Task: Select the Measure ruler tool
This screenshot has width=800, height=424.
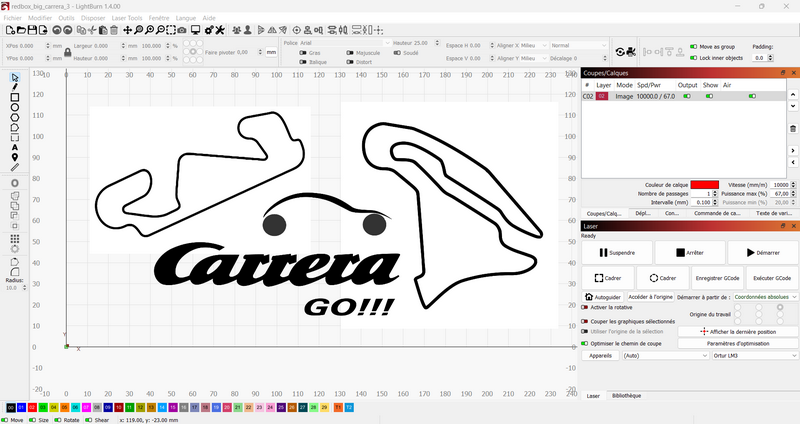Action: (x=15, y=167)
